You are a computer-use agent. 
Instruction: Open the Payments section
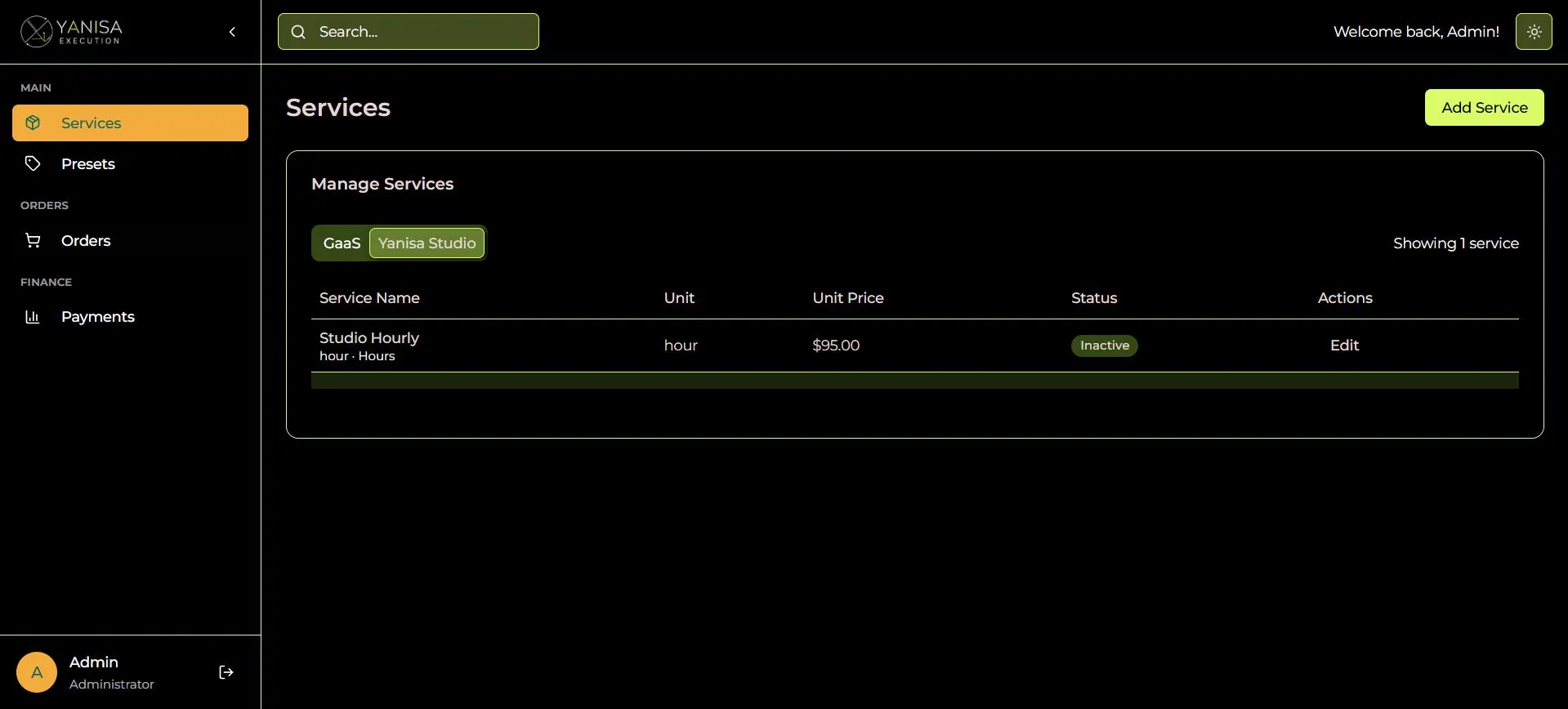click(97, 317)
